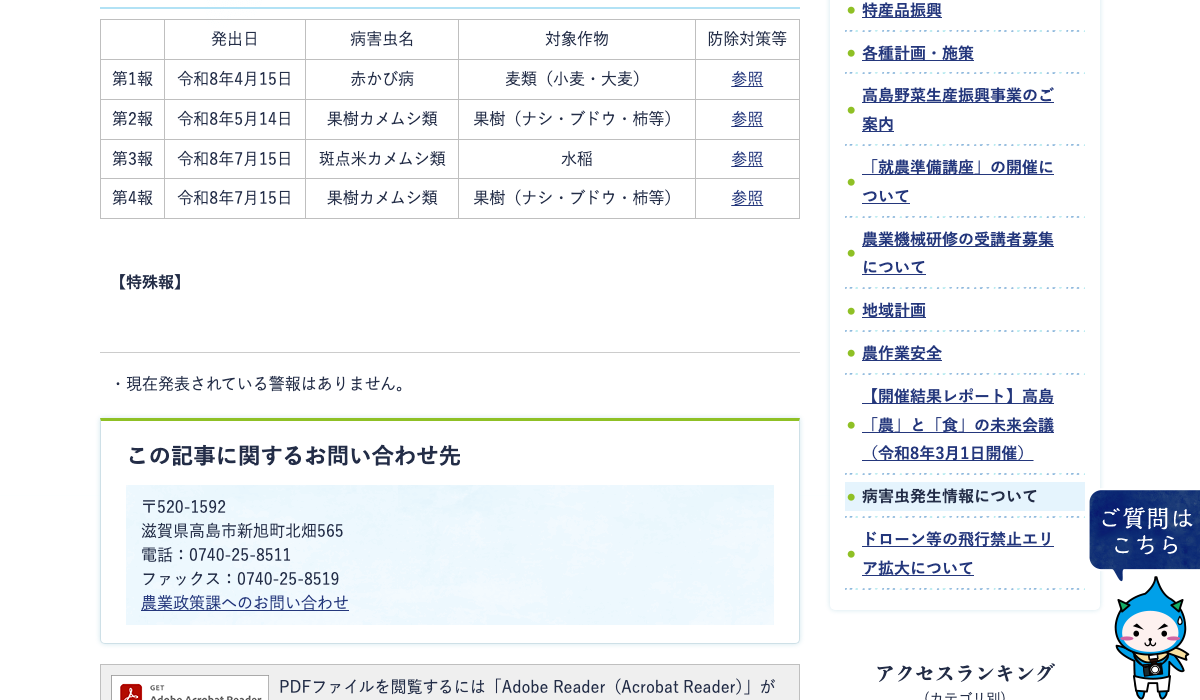Open 農作業安全 sidebar page
This screenshot has width=1200, height=700.
(902, 353)
